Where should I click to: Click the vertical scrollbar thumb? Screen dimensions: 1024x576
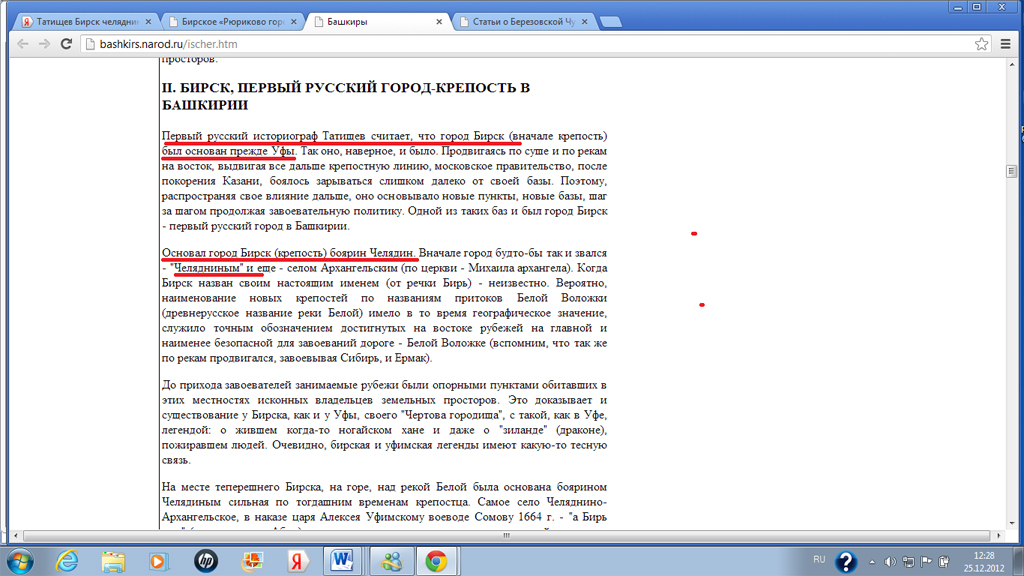click(1012, 171)
